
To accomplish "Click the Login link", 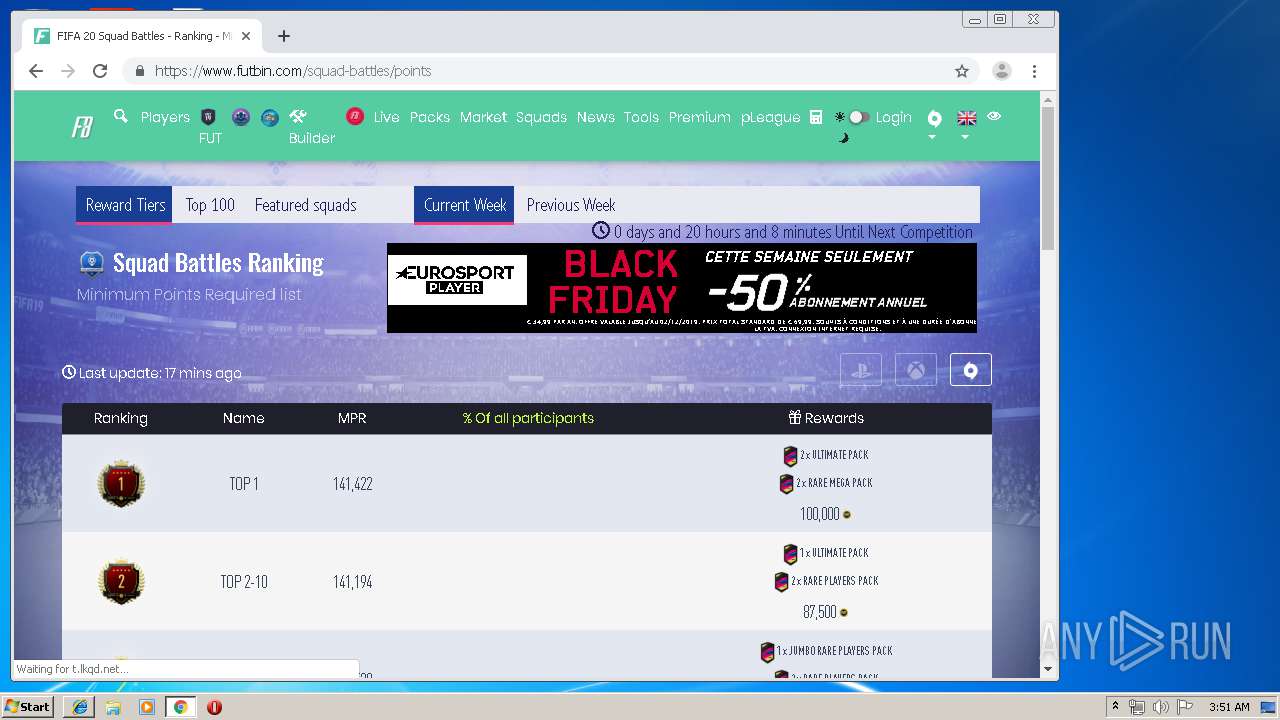I will point(893,117).
